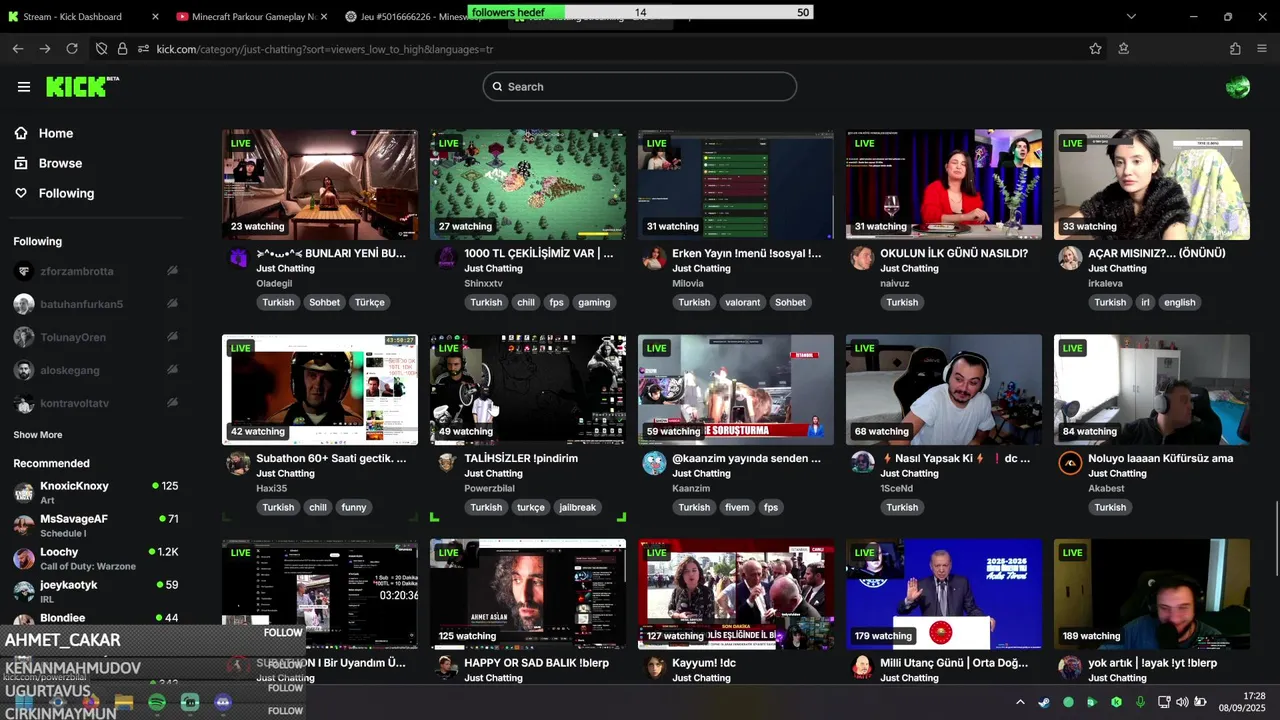Open stream titled 'TALİHSİZLER !pindirim'
1280x720 pixels.
[x=521, y=458]
